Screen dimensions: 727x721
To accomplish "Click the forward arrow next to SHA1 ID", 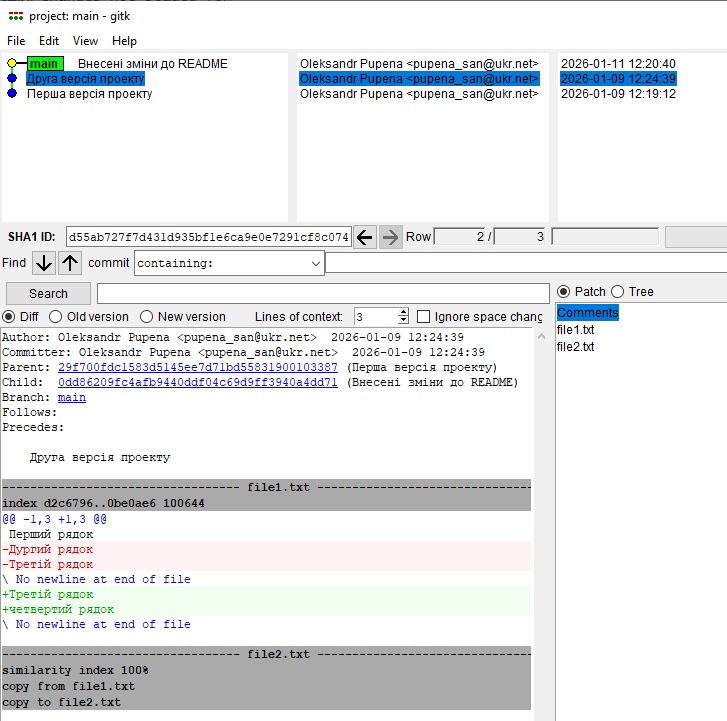I will point(391,237).
